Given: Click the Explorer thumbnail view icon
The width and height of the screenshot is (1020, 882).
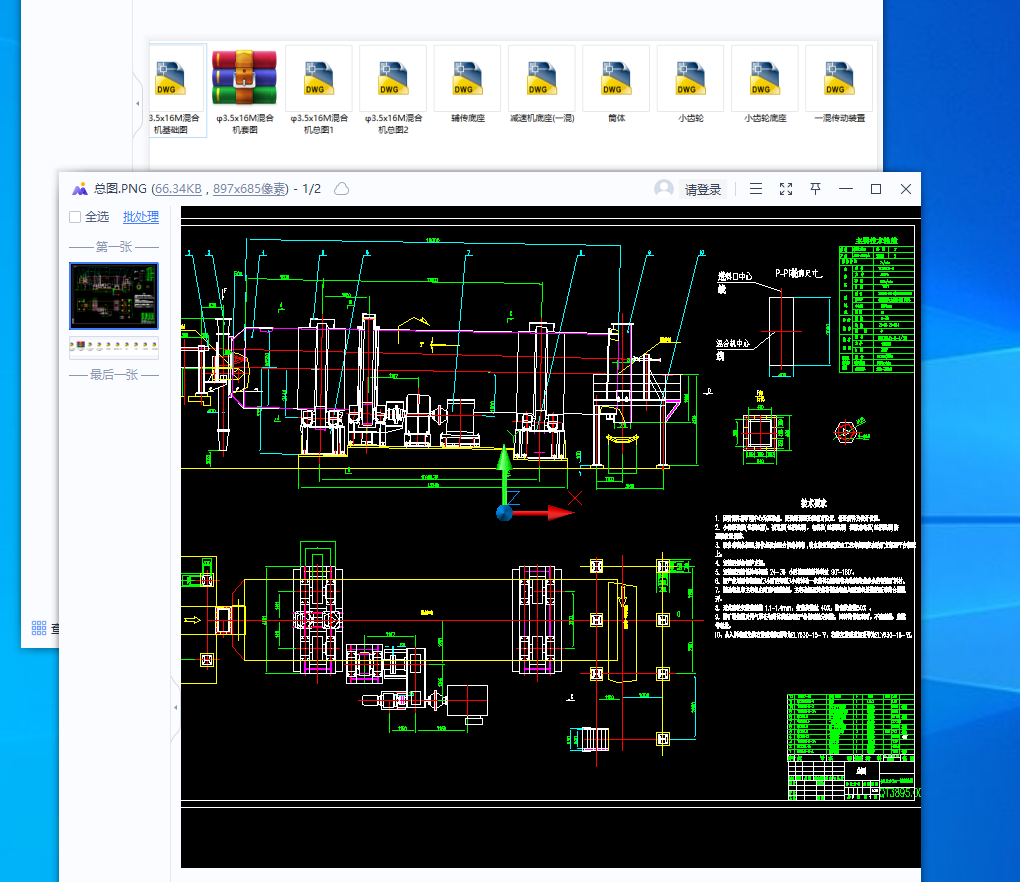Looking at the screenshot, I should point(39,628).
